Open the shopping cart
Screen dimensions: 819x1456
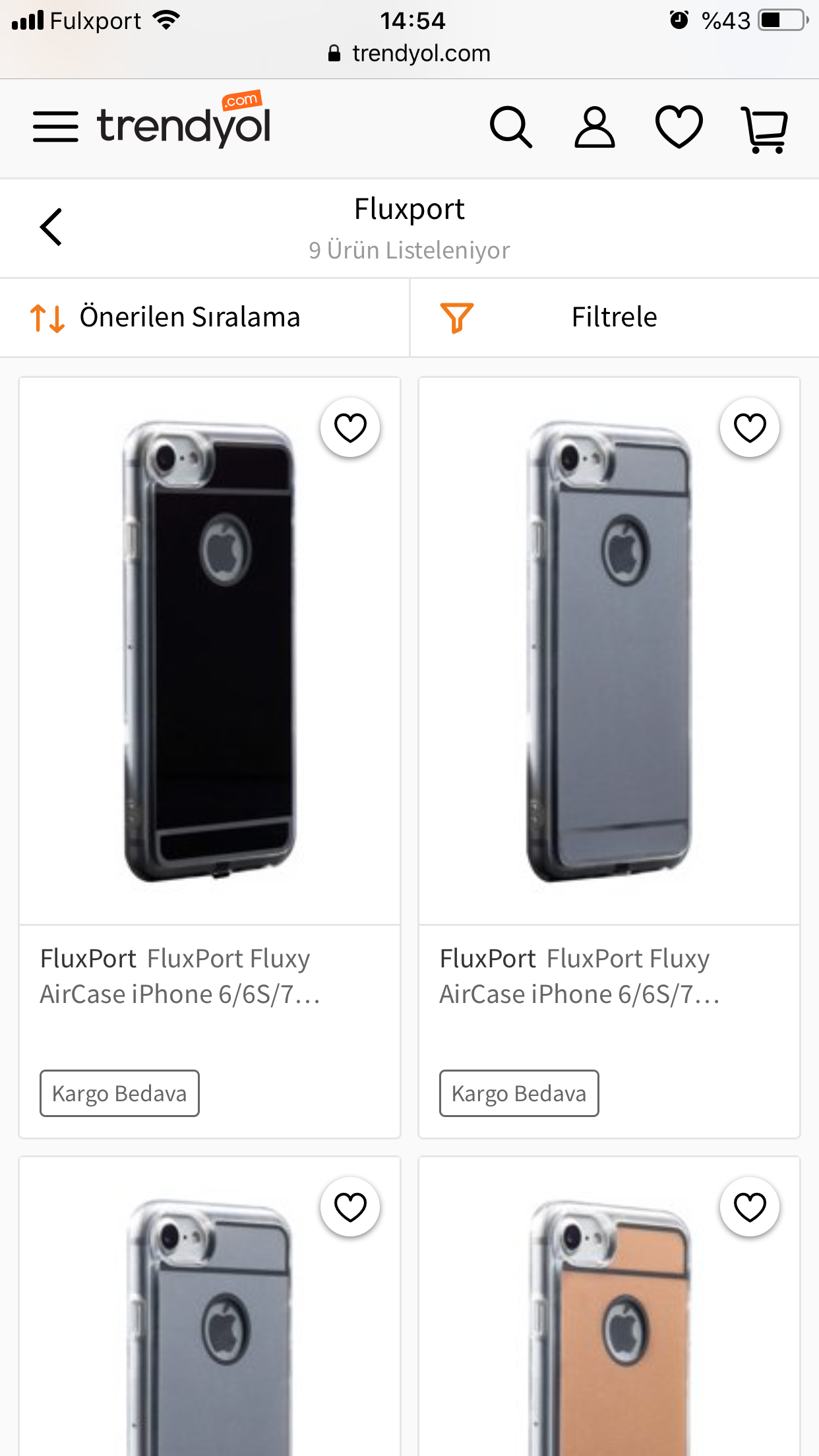(x=765, y=129)
